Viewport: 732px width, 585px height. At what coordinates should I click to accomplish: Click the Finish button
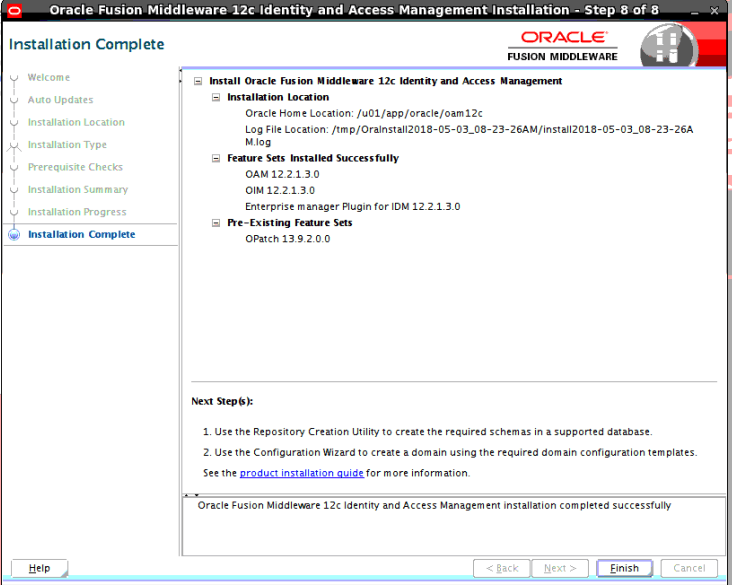click(x=624, y=568)
